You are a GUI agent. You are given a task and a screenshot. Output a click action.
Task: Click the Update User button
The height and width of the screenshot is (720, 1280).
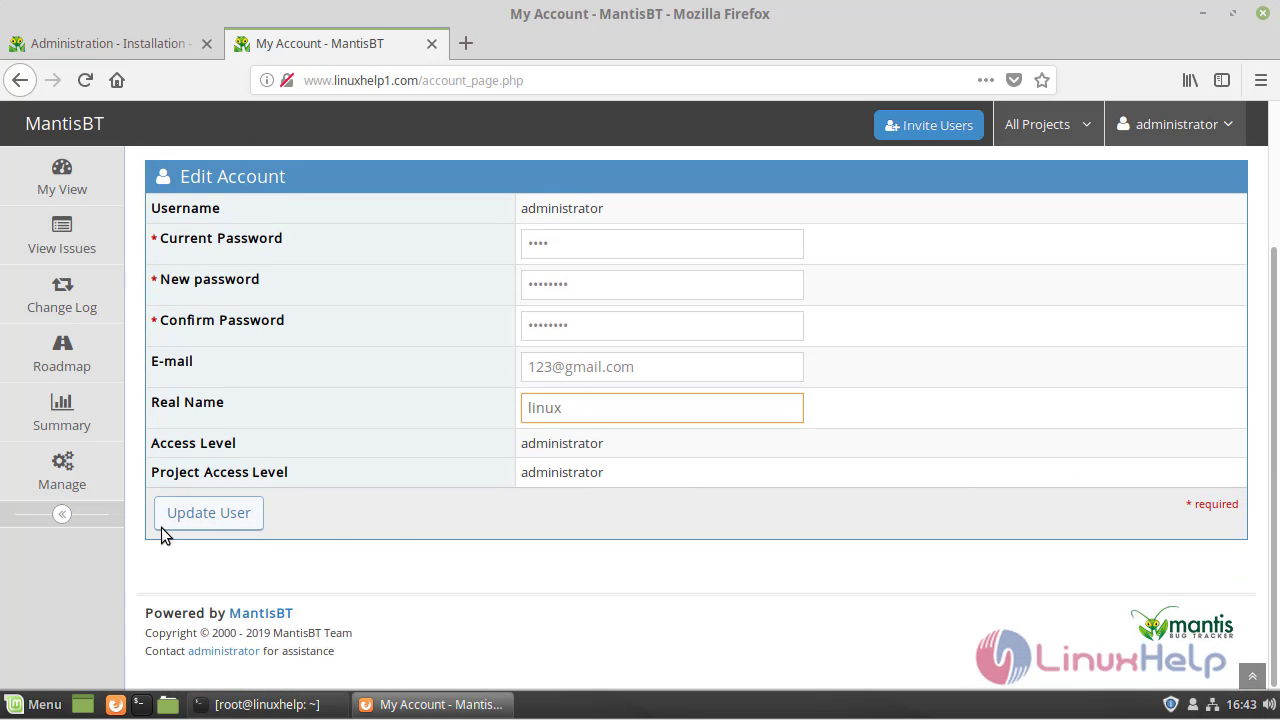[209, 513]
